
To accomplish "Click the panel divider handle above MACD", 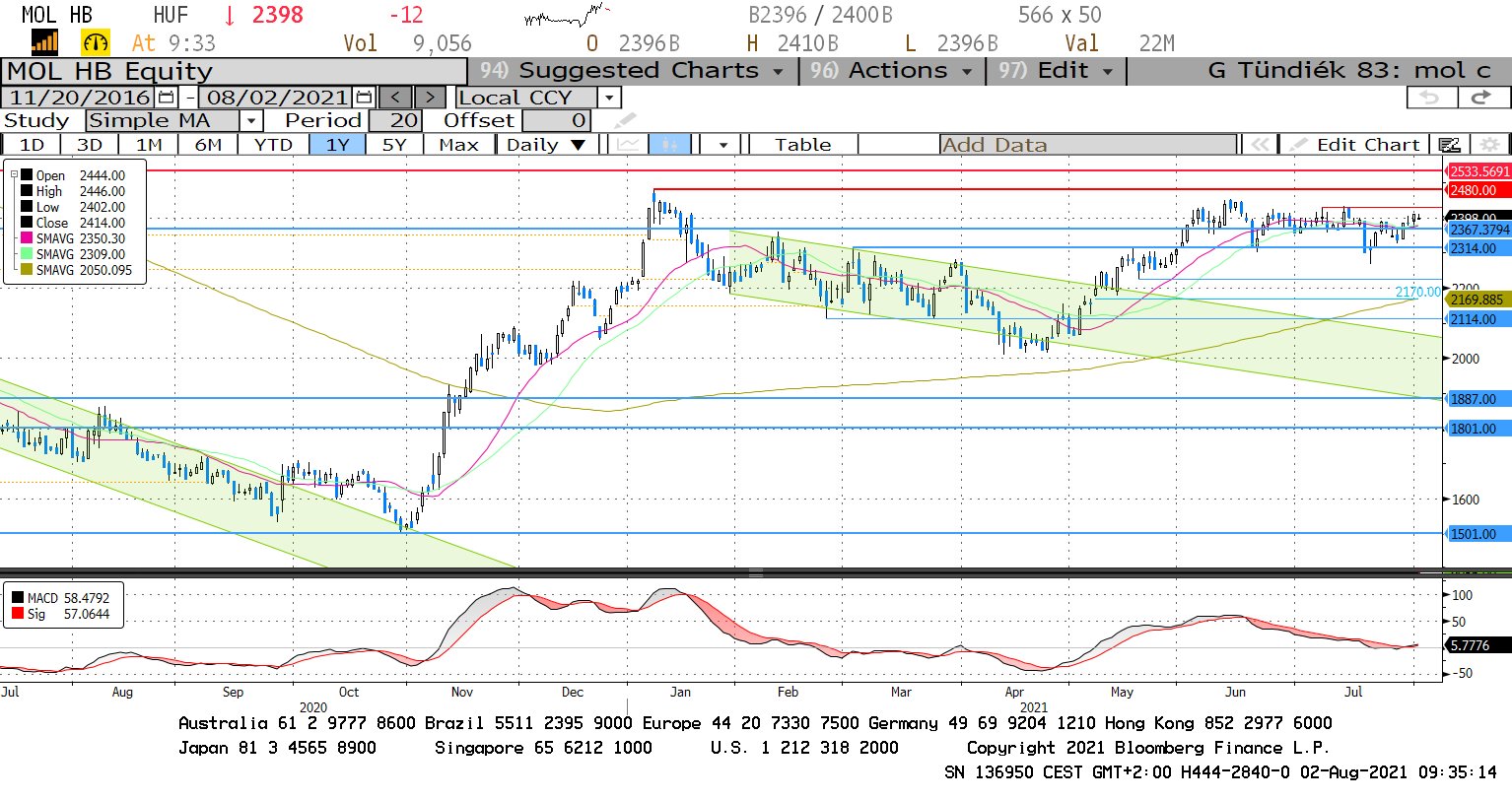I will [756, 572].
